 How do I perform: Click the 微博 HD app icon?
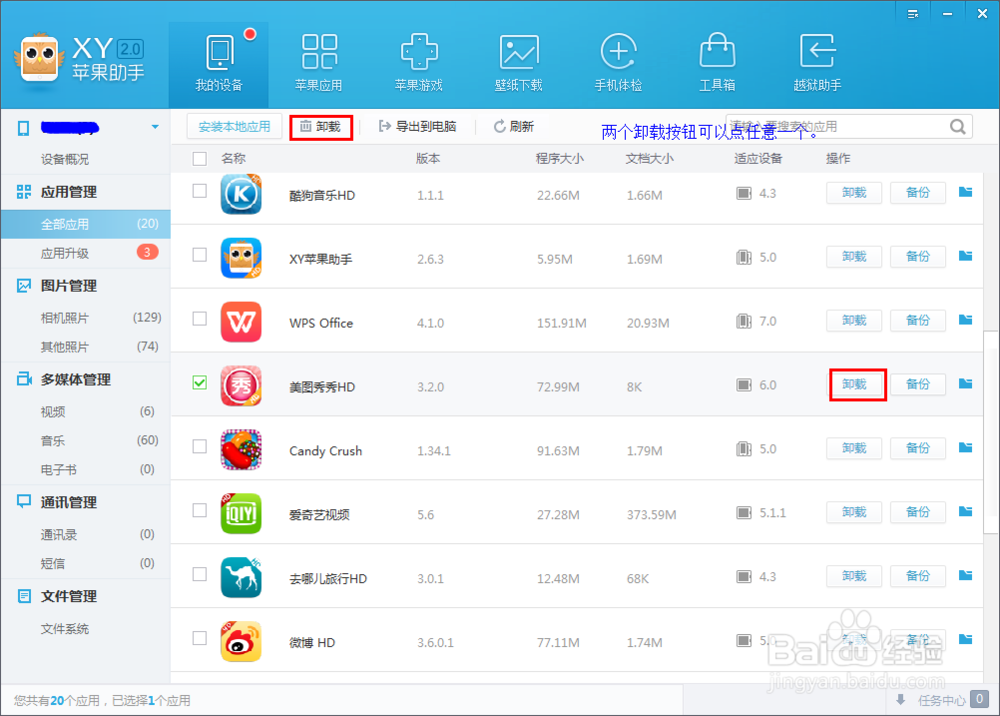click(x=241, y=641)
